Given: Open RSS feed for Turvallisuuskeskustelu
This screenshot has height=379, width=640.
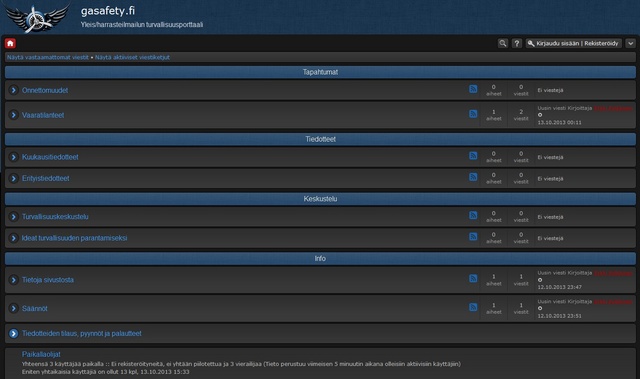Looking at the screenshot, I should pos(473,215).
